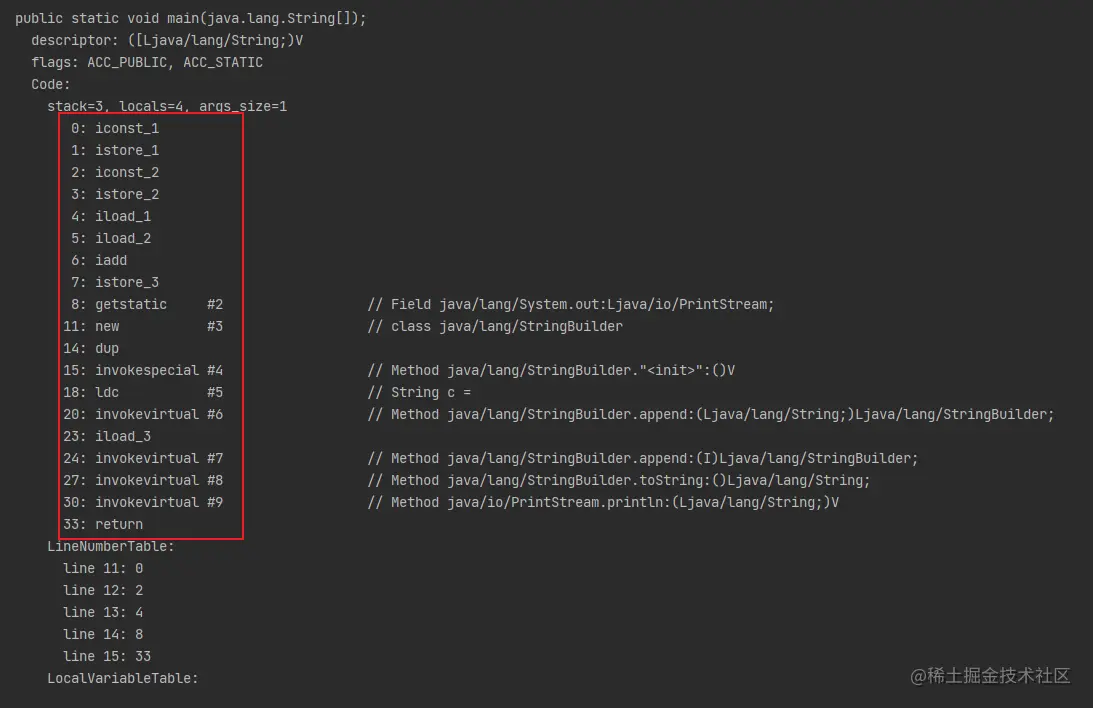Click the watermark text at bottom right
The height and width of the screenshot is (708, 1093).
pos(990,676)
